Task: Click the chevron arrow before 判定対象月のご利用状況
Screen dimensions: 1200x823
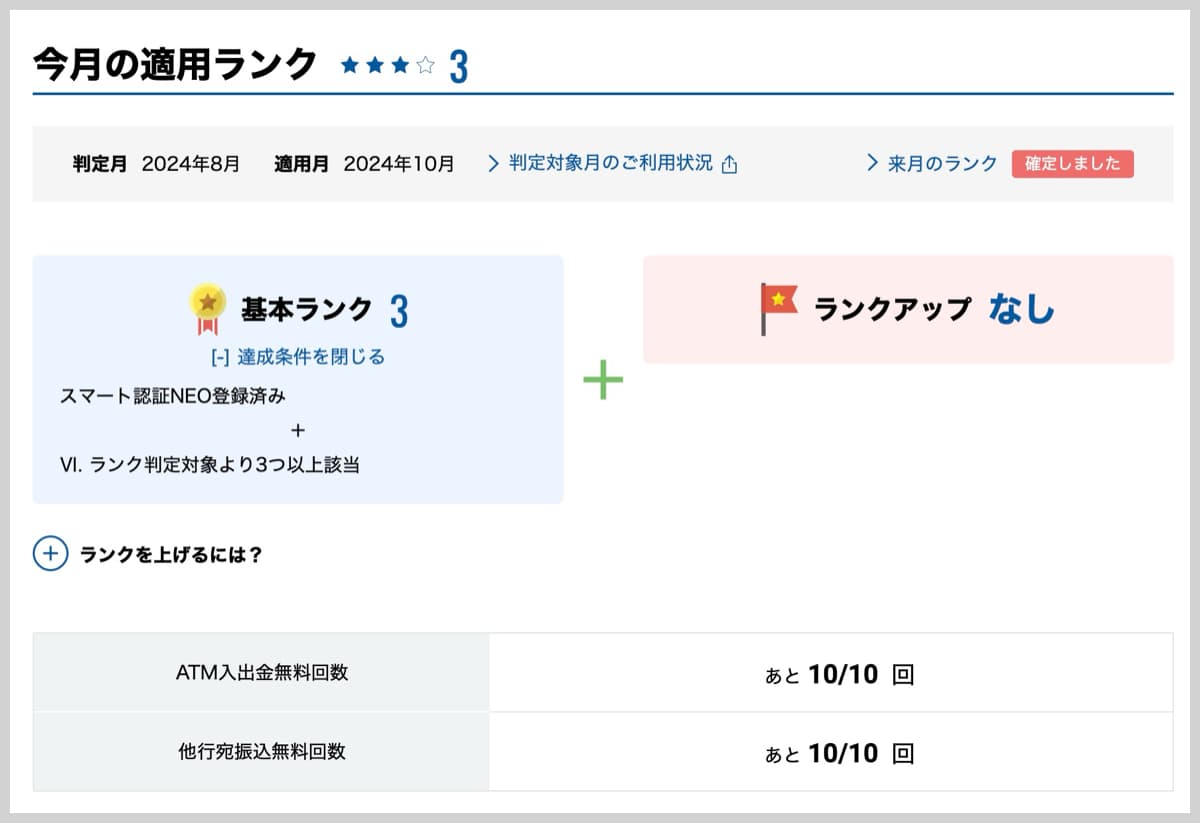Action: click(x=493, y=163)
